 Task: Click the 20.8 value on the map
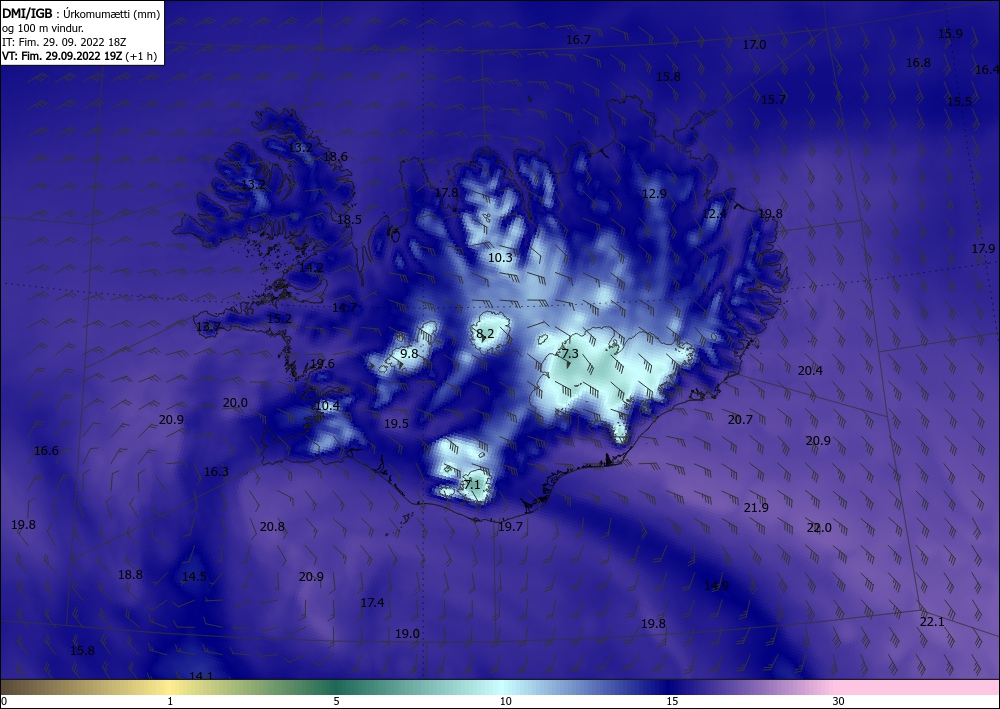(x=272, y=527)
